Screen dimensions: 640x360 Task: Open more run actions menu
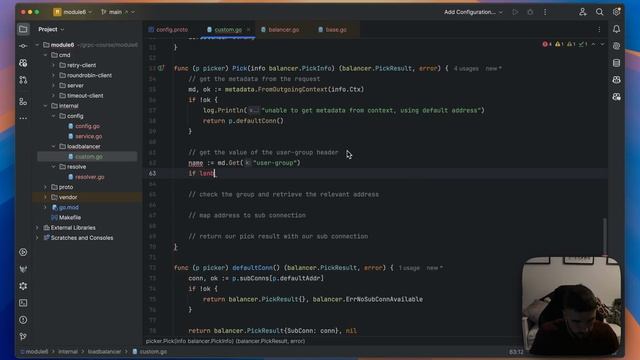pyautogui.click(x=545, y=12)
